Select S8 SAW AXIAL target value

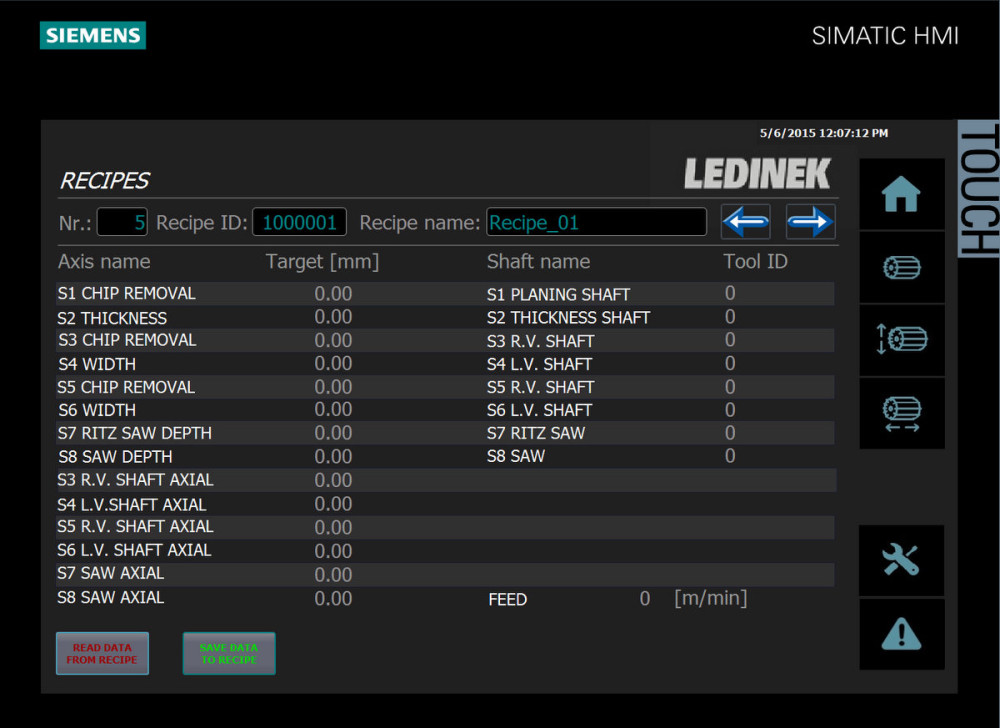pos(333,599)
